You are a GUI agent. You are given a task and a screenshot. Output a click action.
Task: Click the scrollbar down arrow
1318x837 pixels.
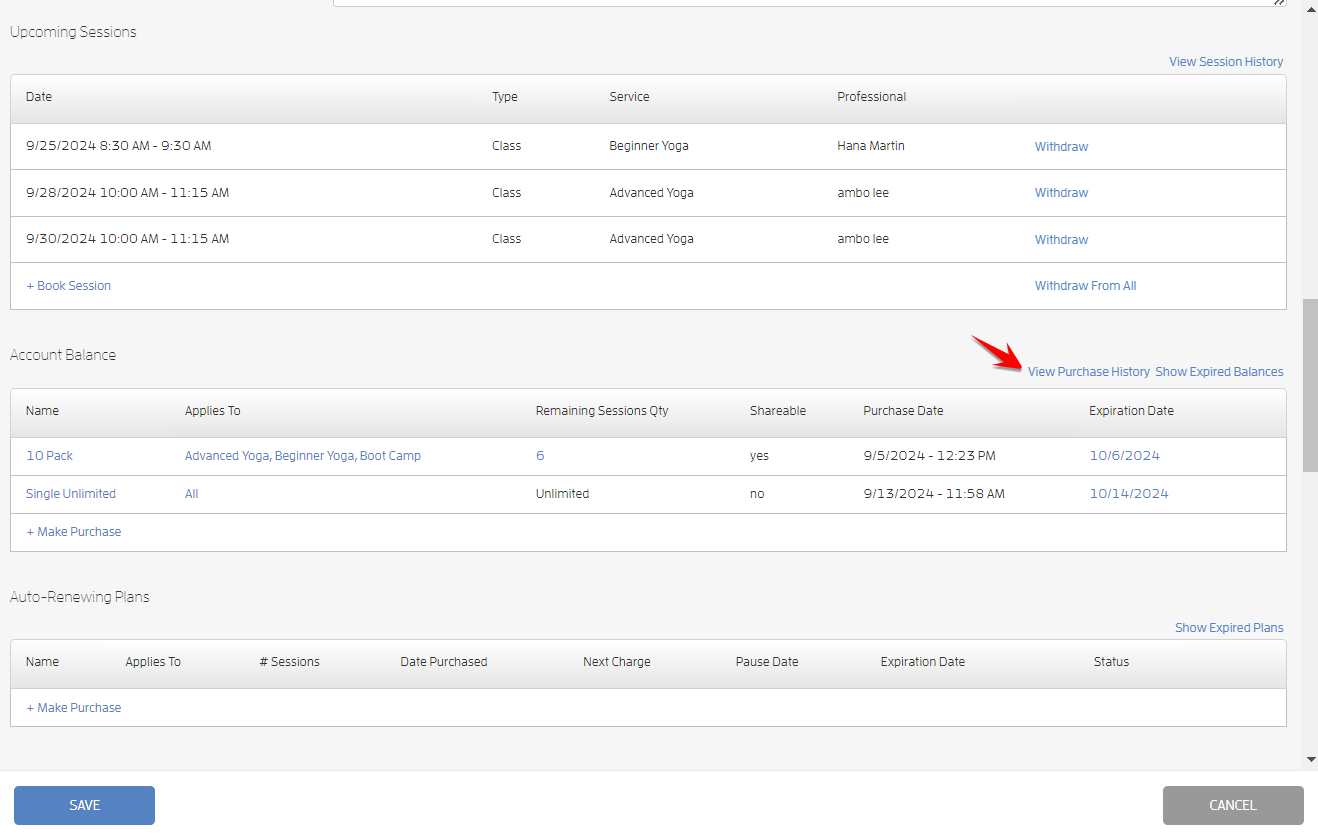click(1311, 760)
